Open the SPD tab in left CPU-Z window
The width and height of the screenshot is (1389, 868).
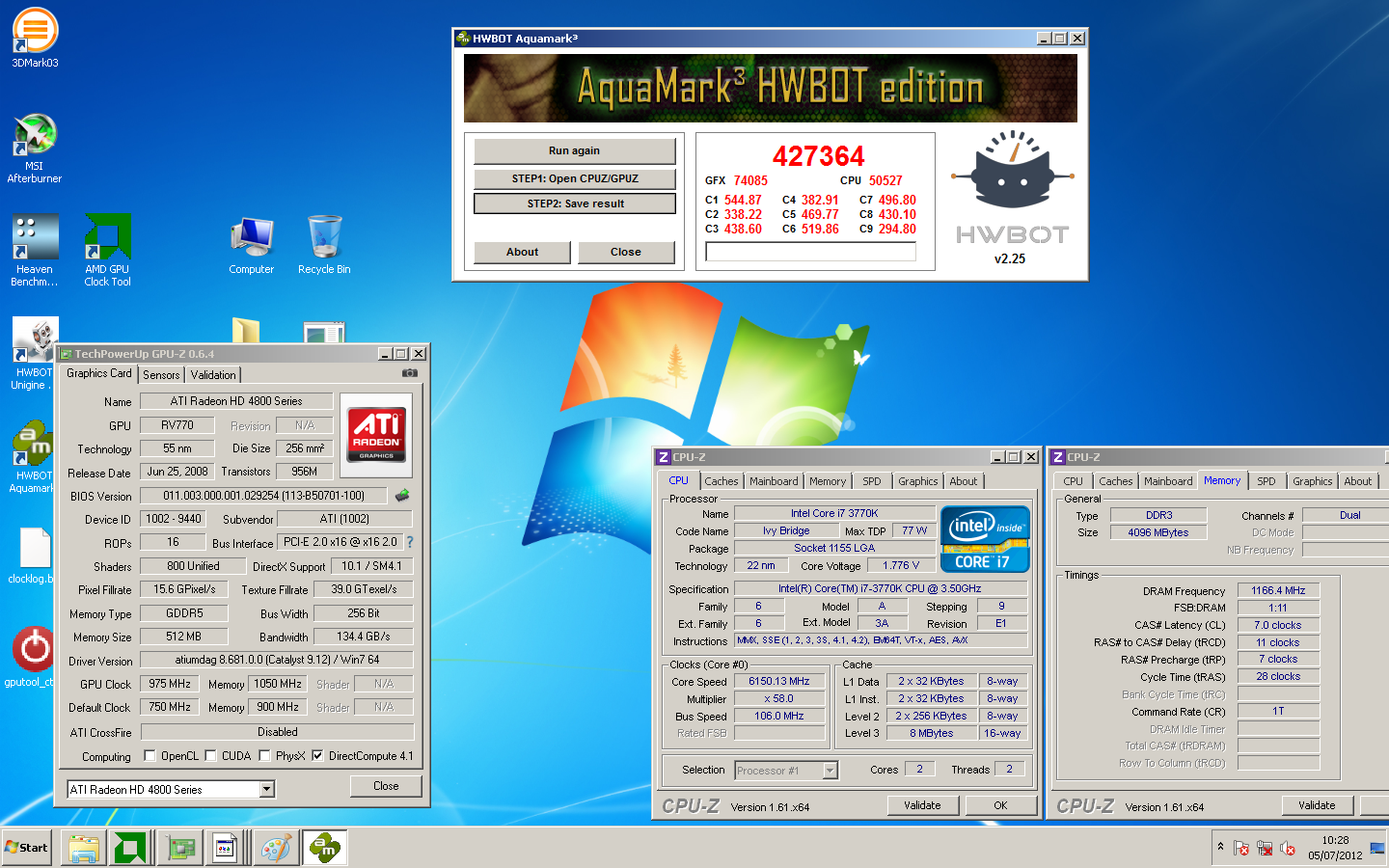(x=872, y=481)
